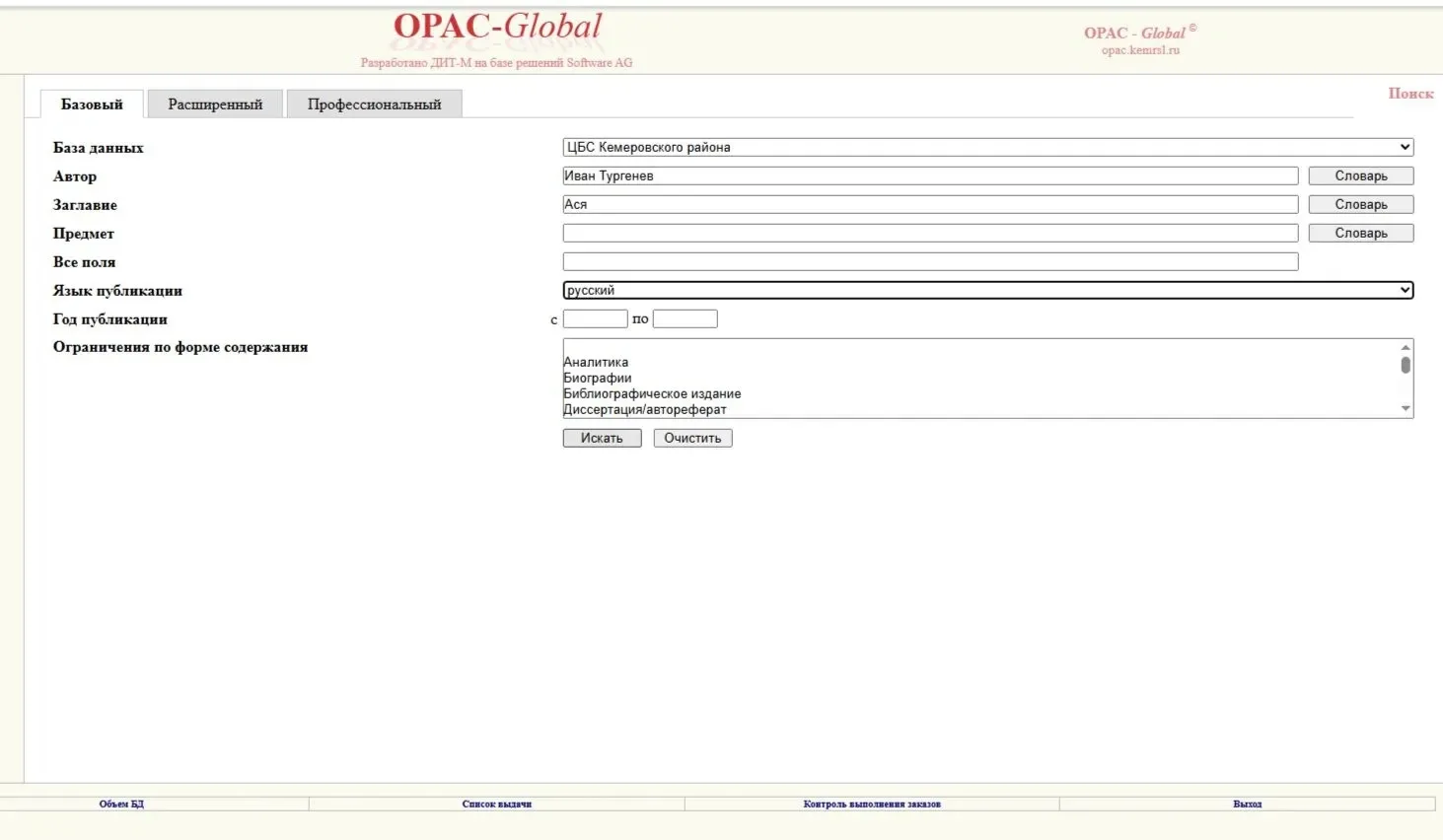Click the content form list scroll-up arrow
1443x840 pixels.
[1406, 347]
